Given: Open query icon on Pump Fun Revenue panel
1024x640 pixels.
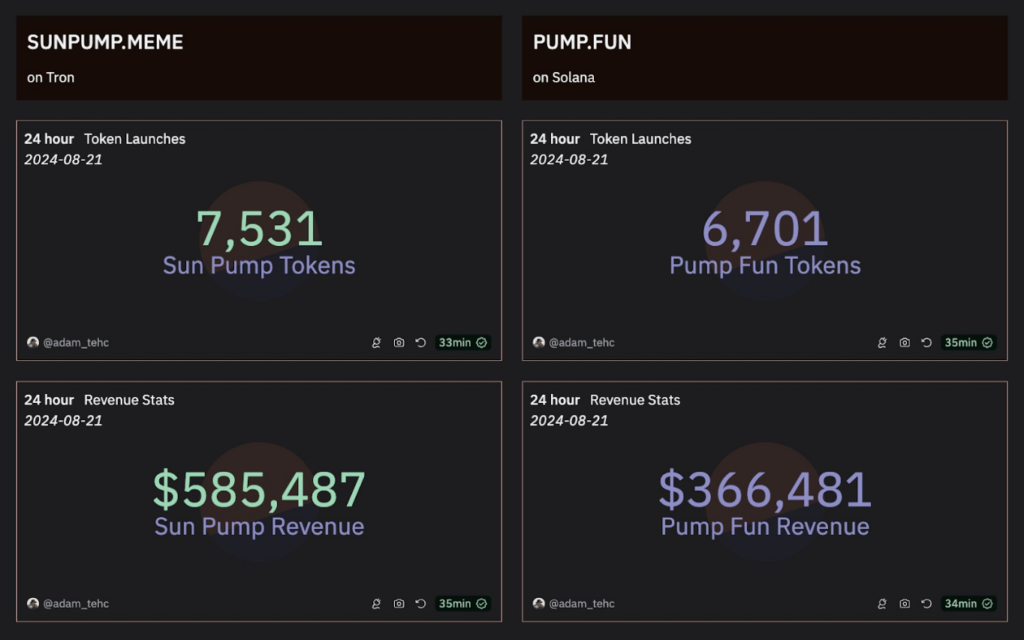Looking at the screenshot, I should [x=882, y=603].
